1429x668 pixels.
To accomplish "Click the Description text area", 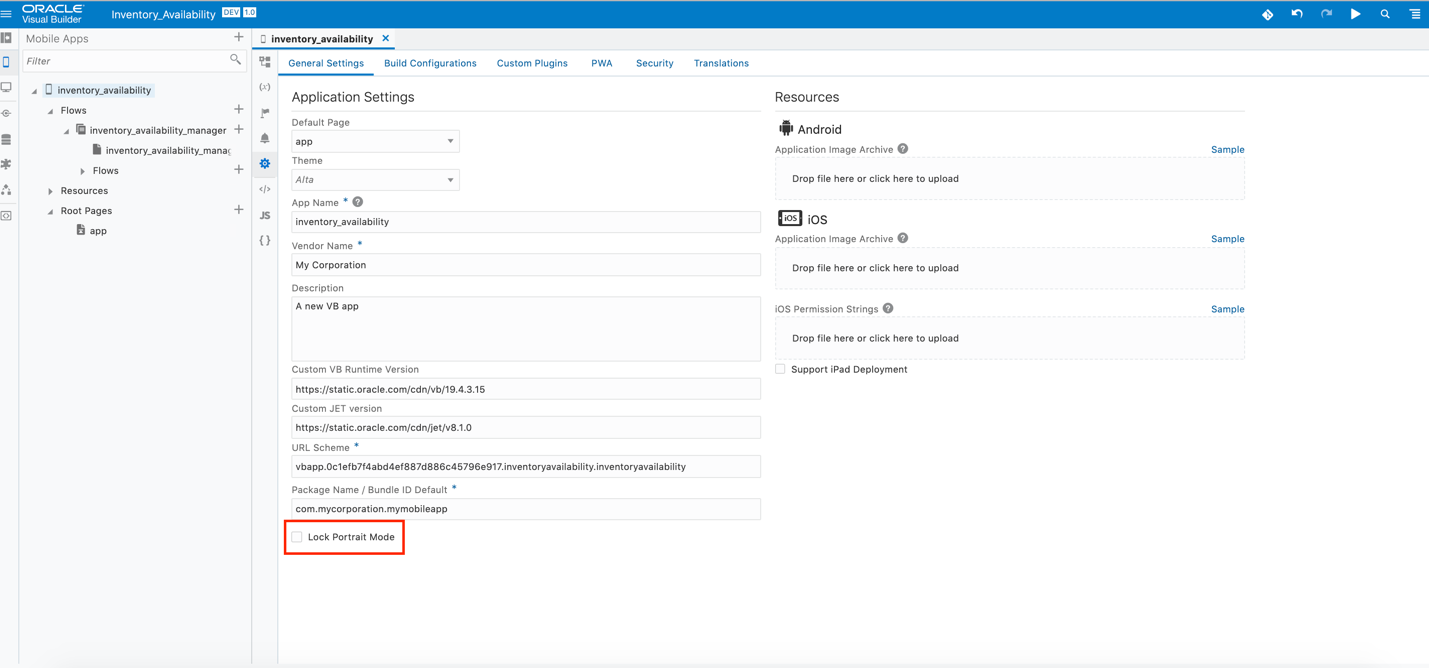I will 526,328.
